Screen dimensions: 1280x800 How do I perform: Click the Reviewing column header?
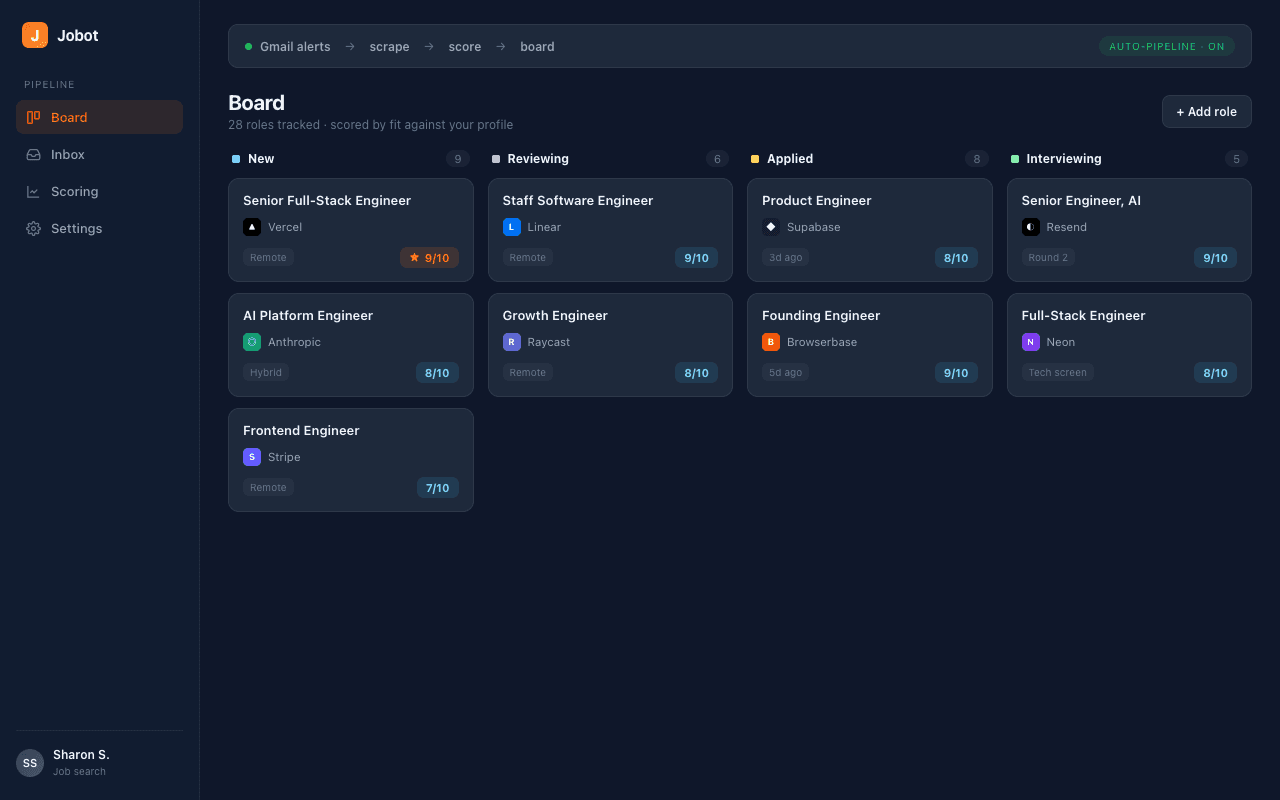click(x=610, y=159)
